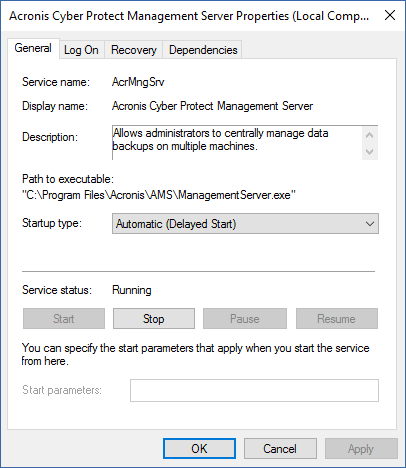Click the disabled Resume button
This screenshot has height=468, width=406.
337,319
